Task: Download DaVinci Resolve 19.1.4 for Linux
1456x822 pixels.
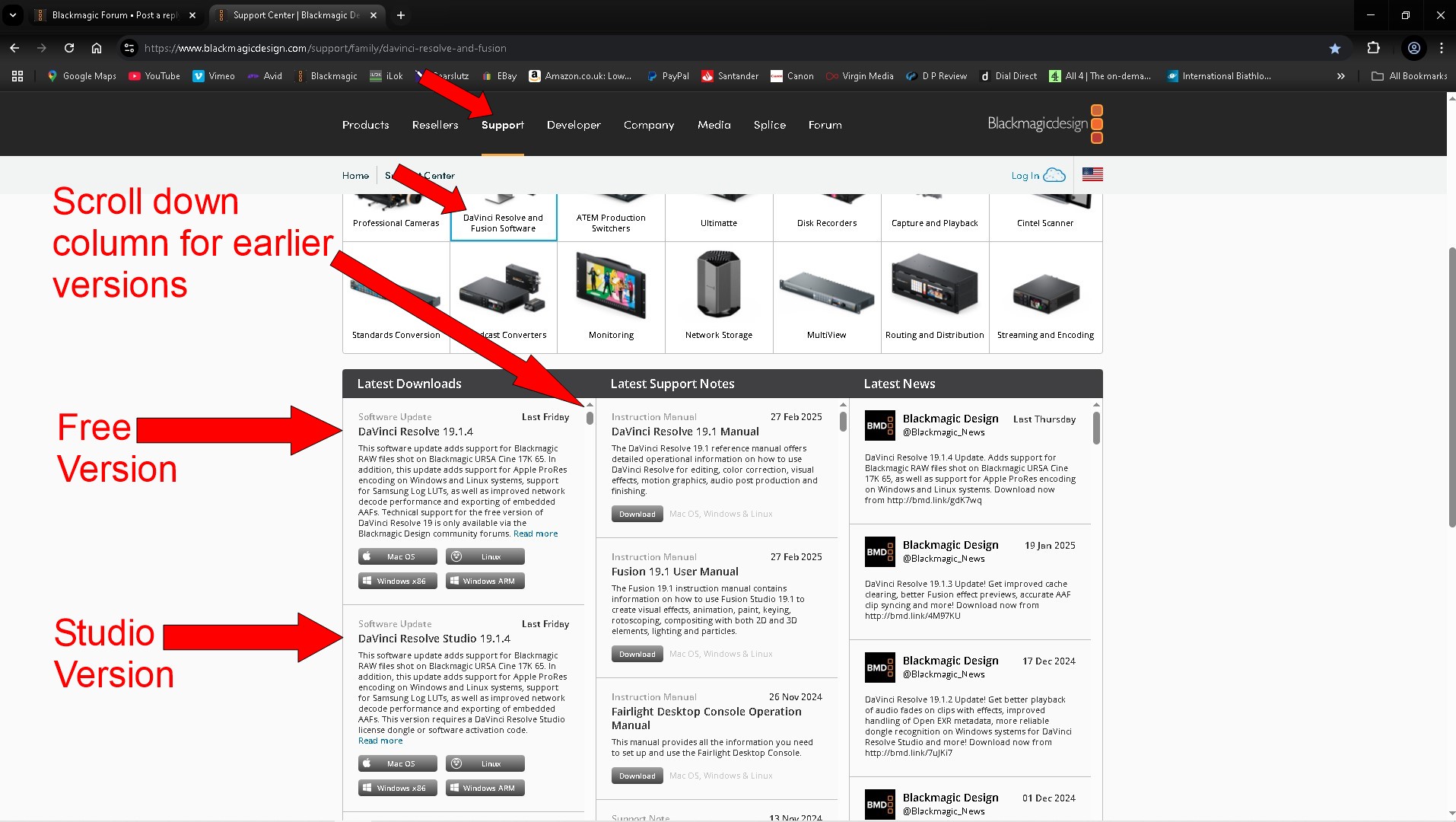Action: point(485,556)
